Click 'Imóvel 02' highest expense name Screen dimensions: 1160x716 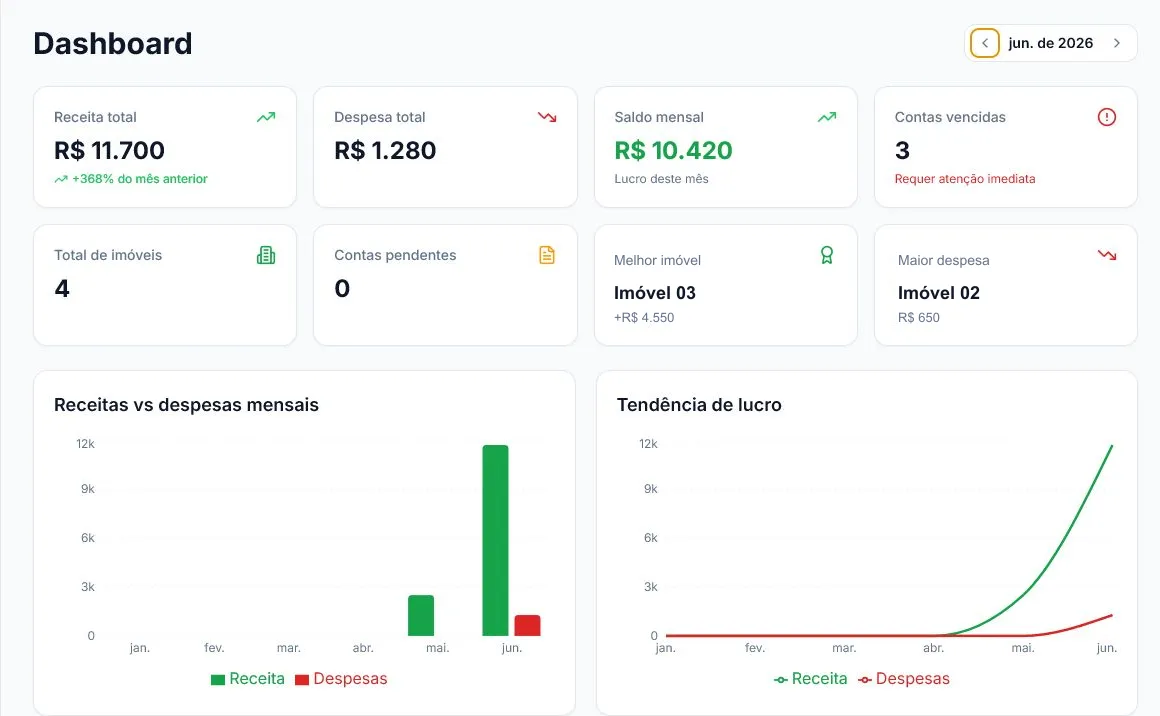pos(939,293)
